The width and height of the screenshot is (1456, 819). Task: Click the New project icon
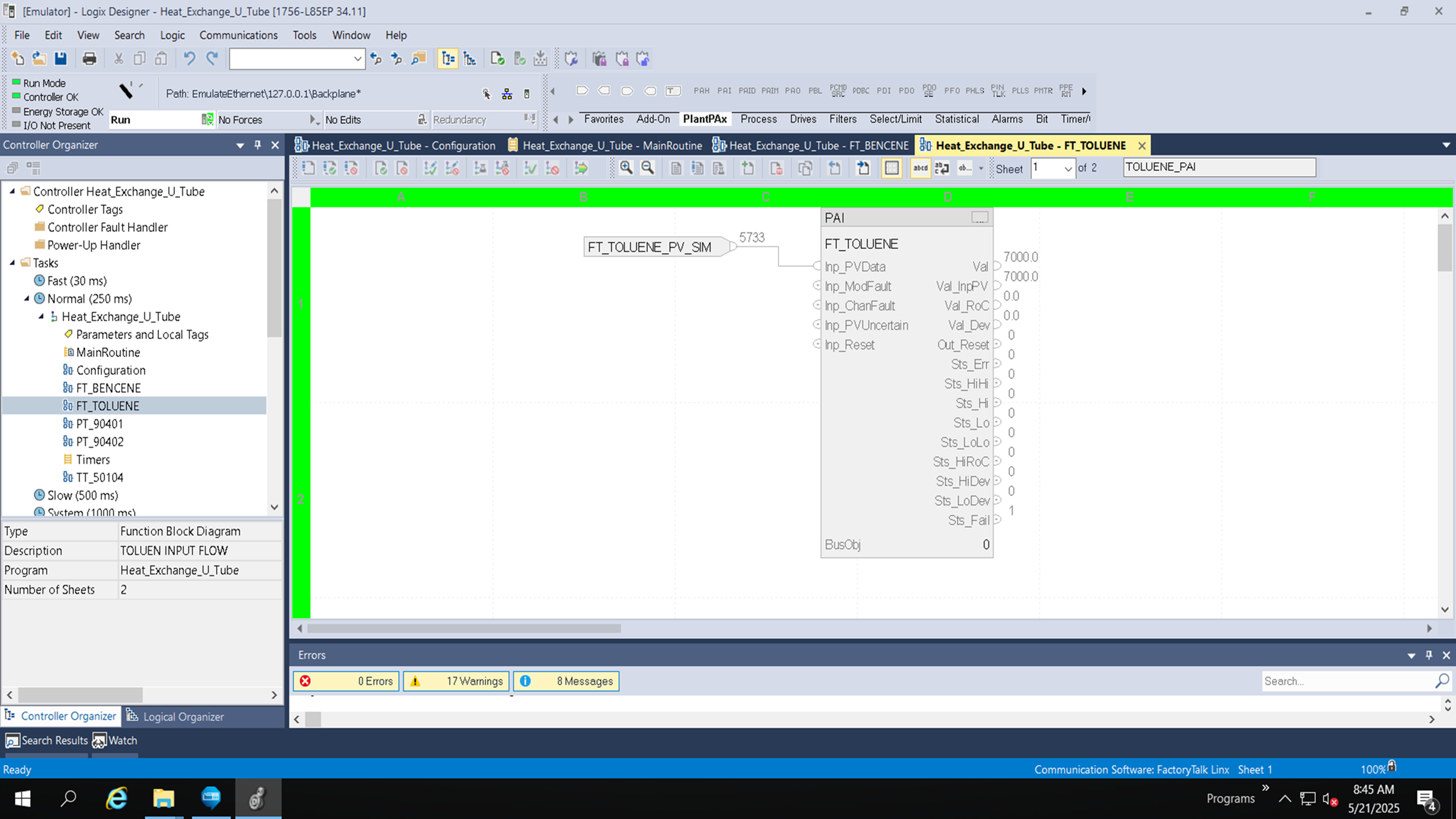click(18, 58)
